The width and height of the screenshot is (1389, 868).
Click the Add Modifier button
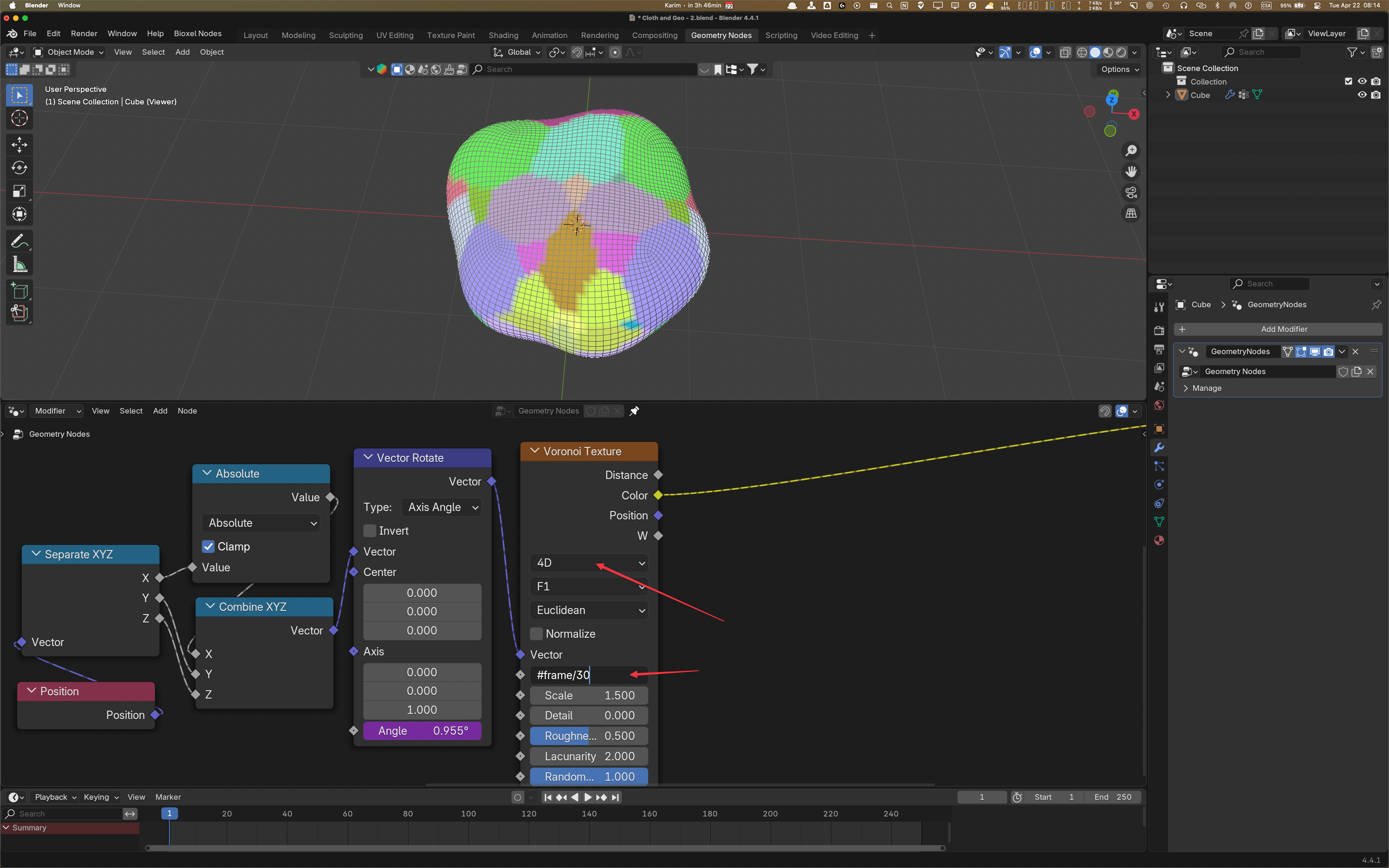pos(1278,330)
